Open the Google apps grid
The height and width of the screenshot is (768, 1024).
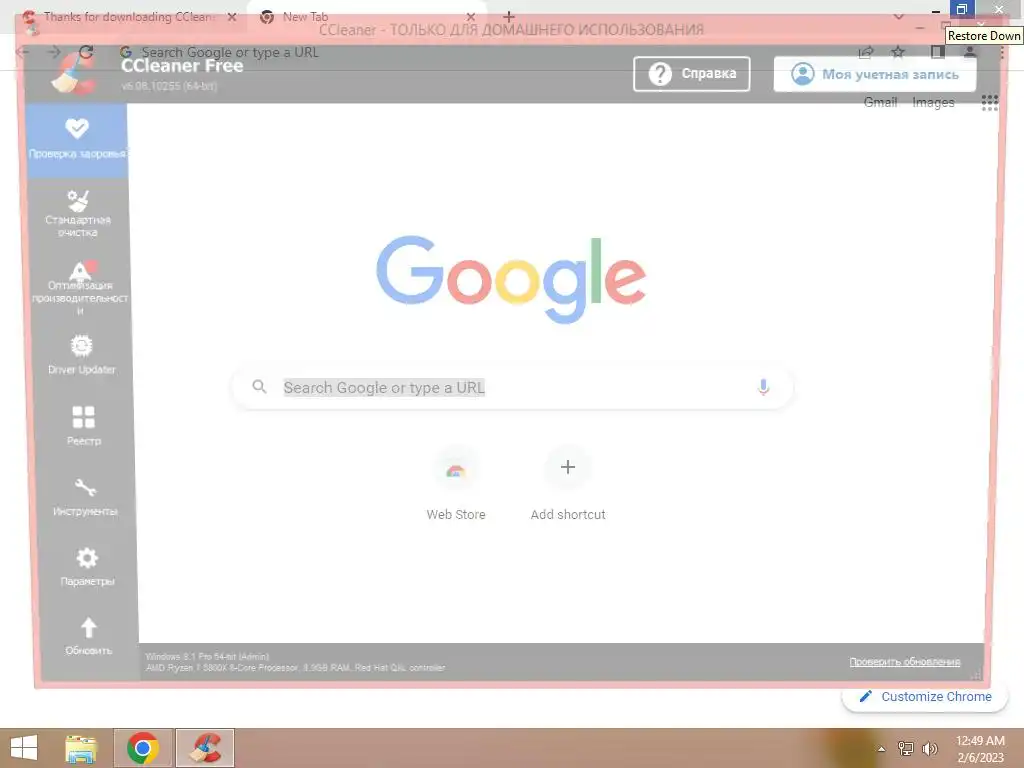point(989,103)
